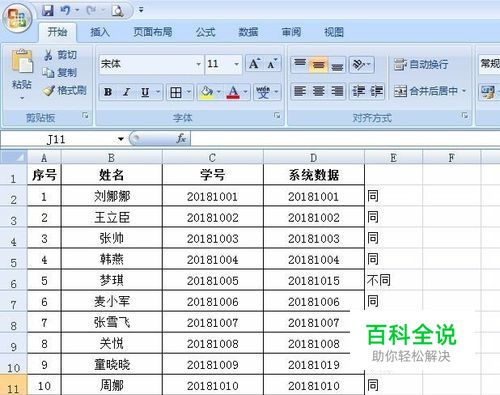Open the 对齐方式 dialog launcher
The image size is (500, 395).
(x=465, y=116)
